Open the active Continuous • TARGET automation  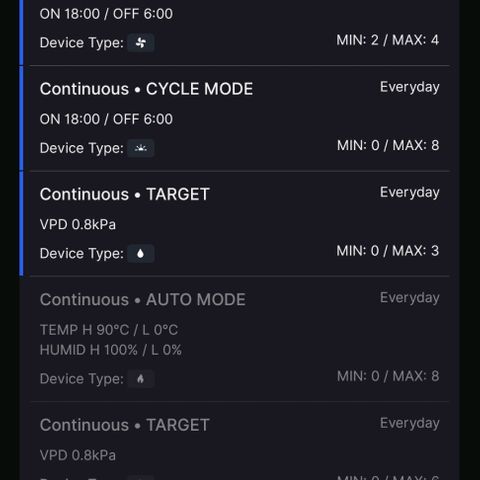click(239, 224)
